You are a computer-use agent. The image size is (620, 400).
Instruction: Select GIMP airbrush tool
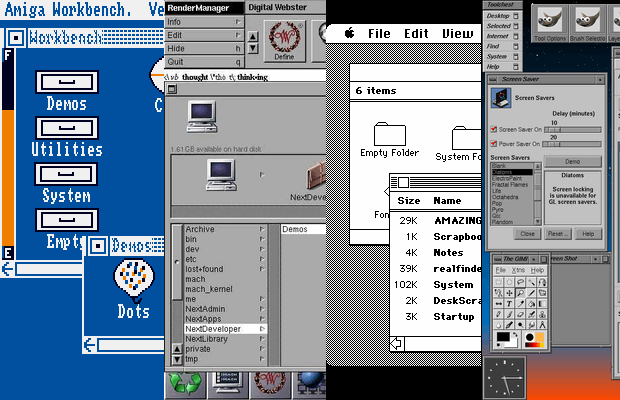click(x=531, y=314)
